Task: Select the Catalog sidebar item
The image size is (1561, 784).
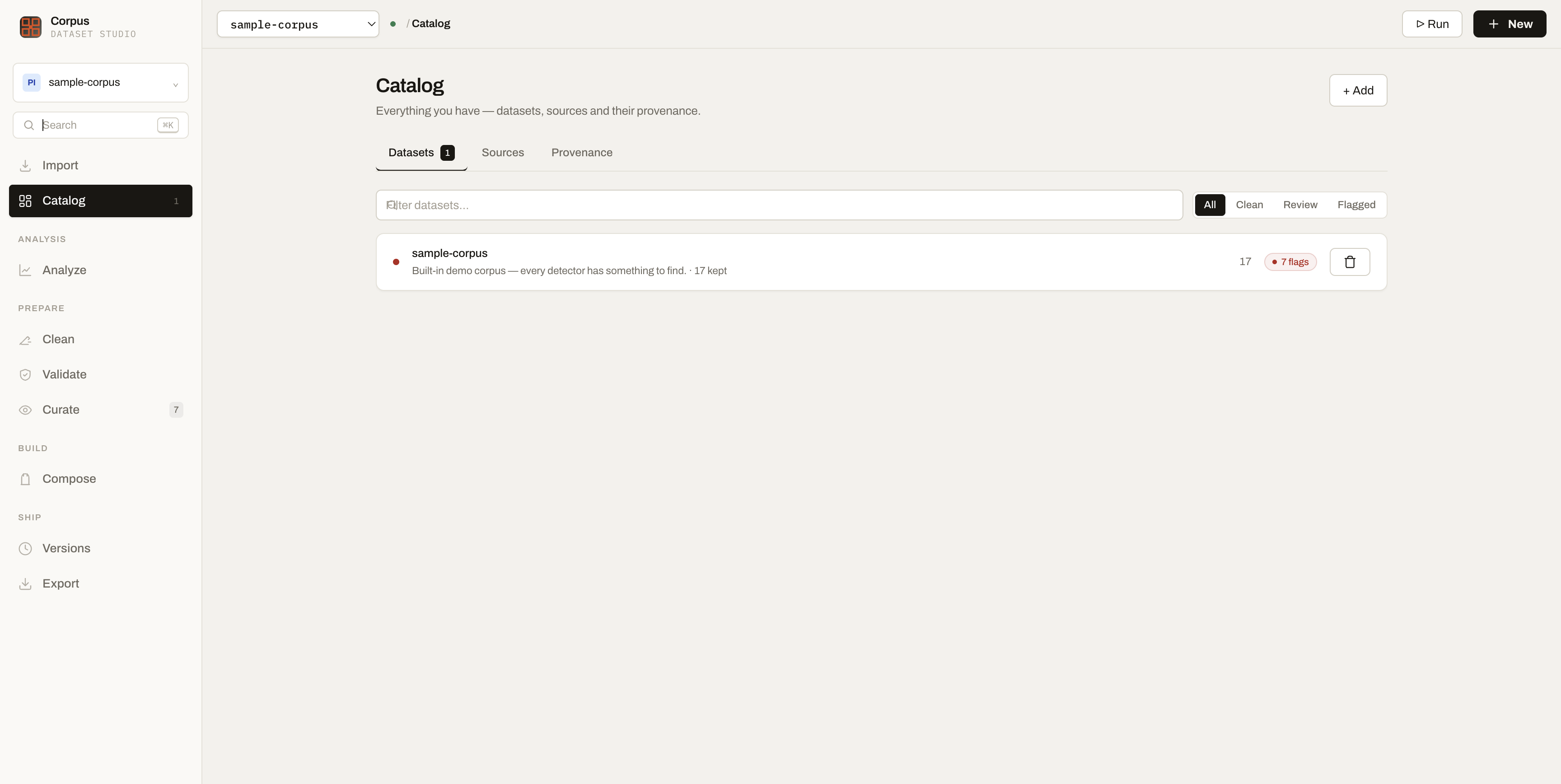Action: click(x=101, y=201)
